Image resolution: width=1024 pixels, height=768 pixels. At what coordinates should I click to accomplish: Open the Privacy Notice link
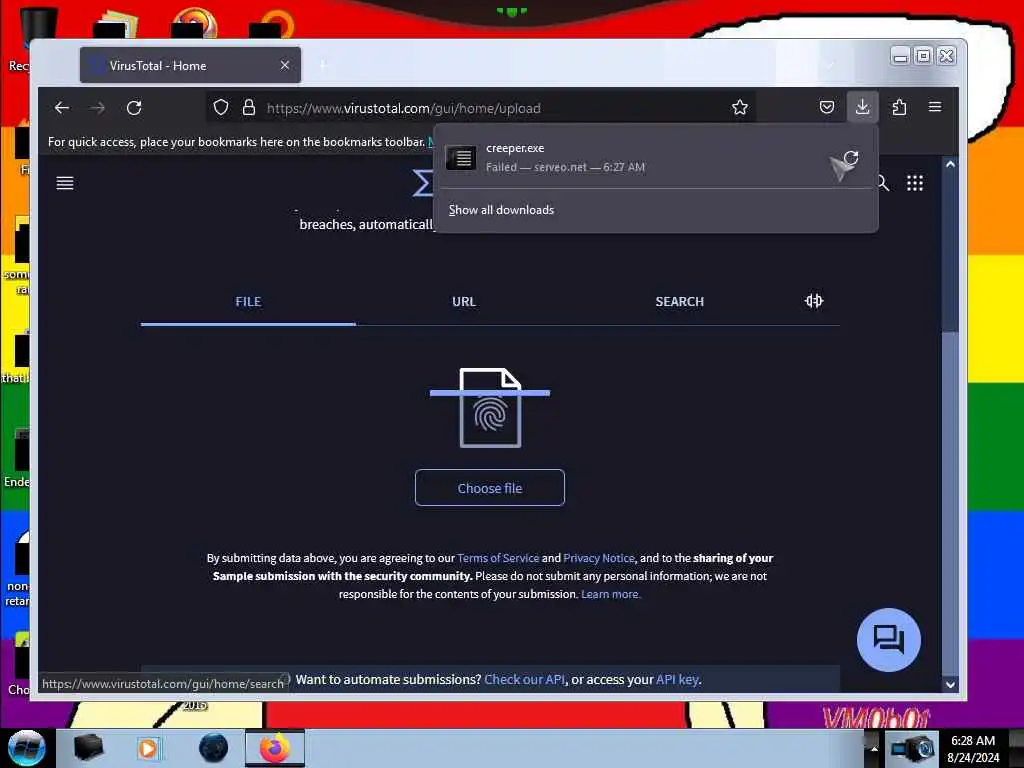coord(599,558)
